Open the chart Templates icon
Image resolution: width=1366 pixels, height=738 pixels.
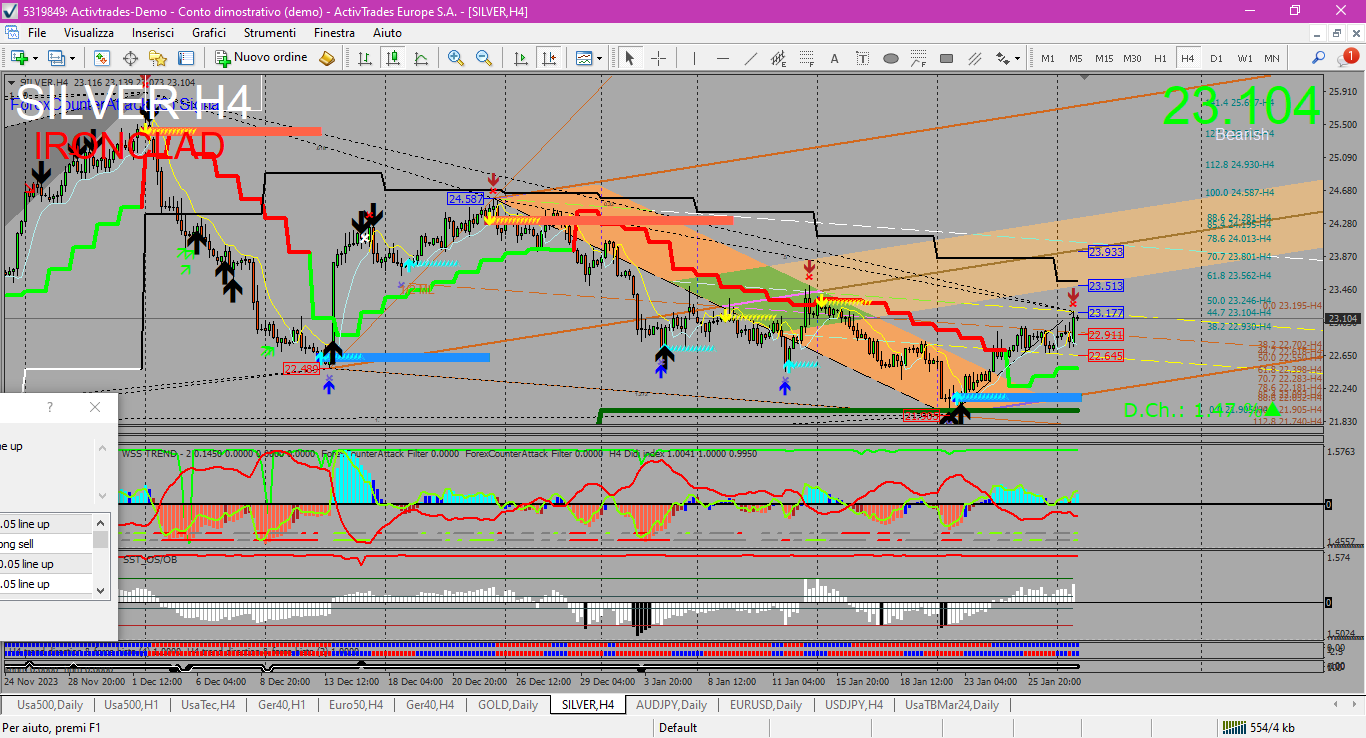coord(584,58)
